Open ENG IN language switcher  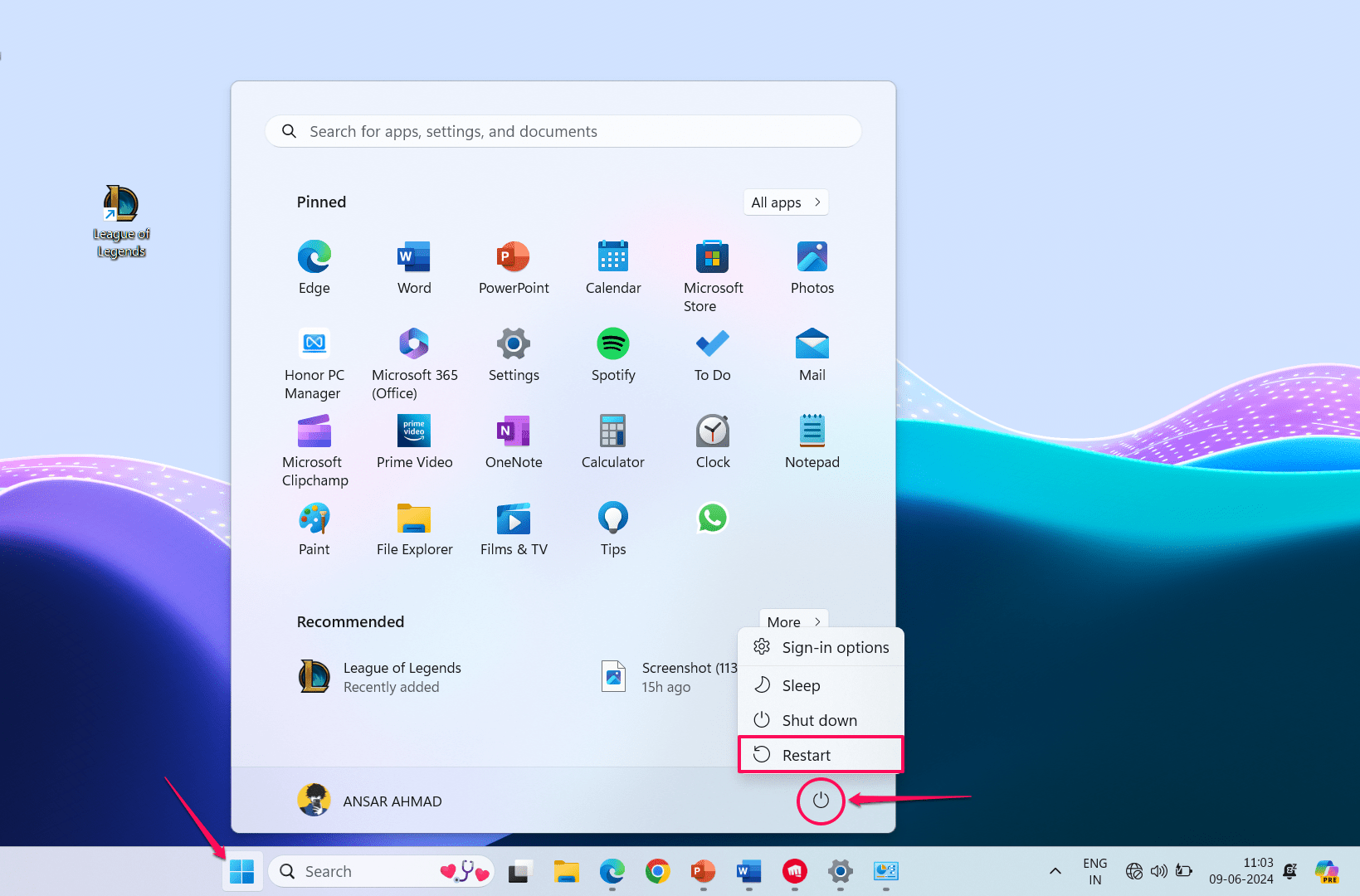point(1095,871)
